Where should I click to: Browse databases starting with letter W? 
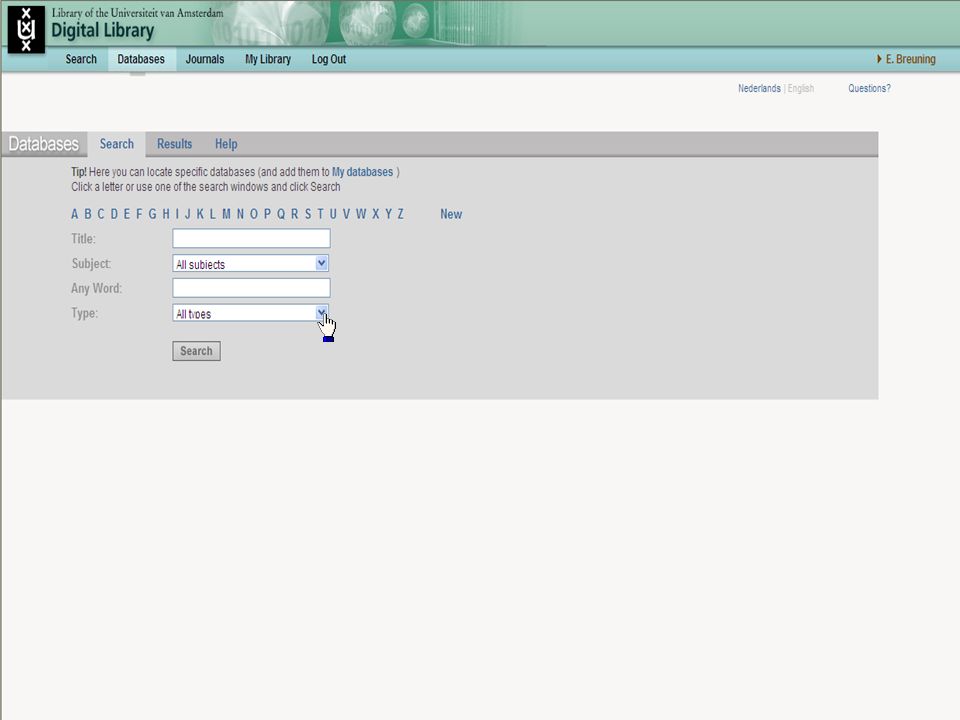point(361,214)
